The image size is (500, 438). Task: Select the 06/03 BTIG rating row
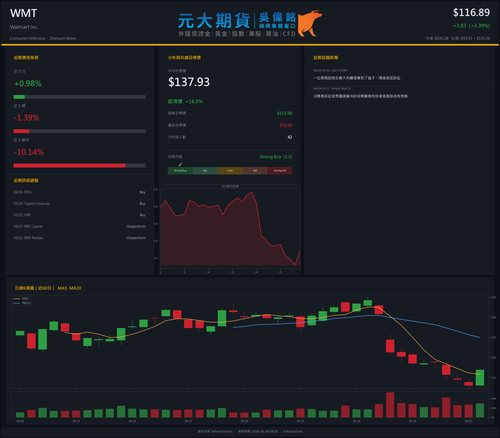point(80,192)
